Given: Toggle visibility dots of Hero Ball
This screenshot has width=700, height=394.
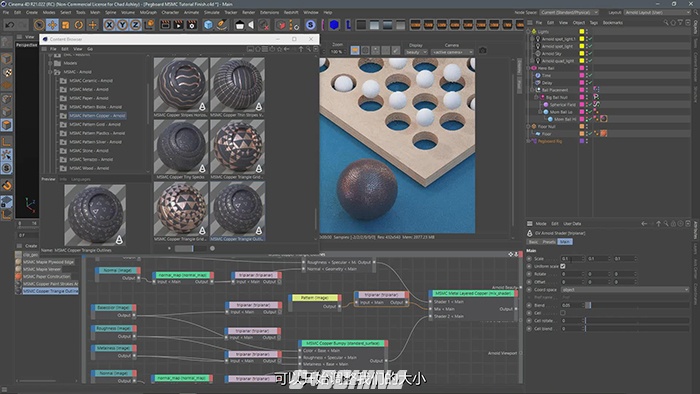Looking at the screenshot, I should click(x=587, y=68).
